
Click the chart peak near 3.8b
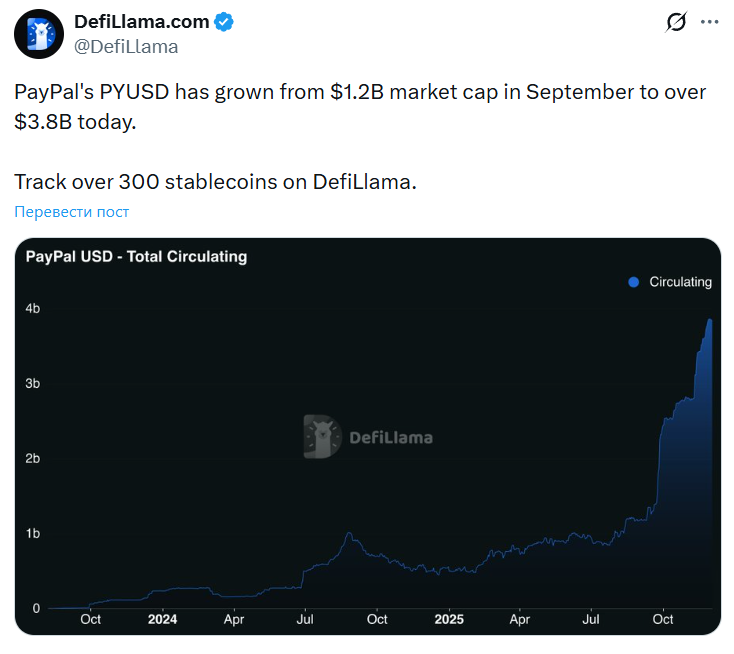pos(709,320)
